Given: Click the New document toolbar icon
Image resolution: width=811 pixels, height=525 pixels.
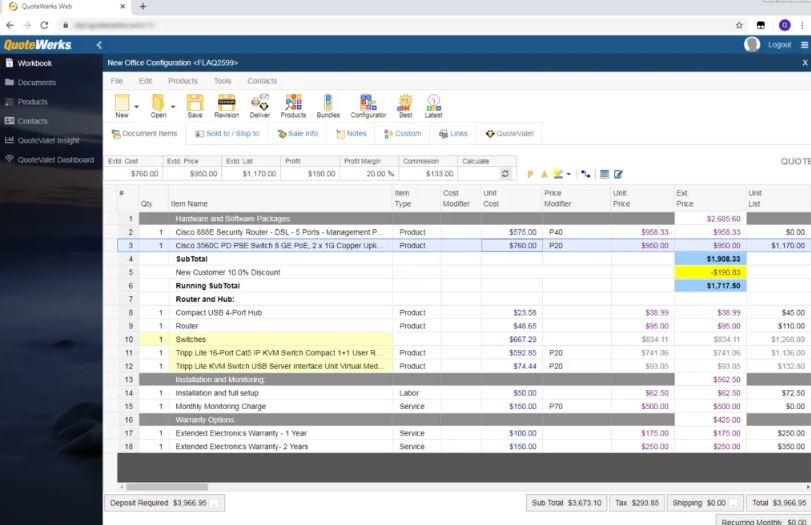Looking at the screenshot, I should click(122, 106).
